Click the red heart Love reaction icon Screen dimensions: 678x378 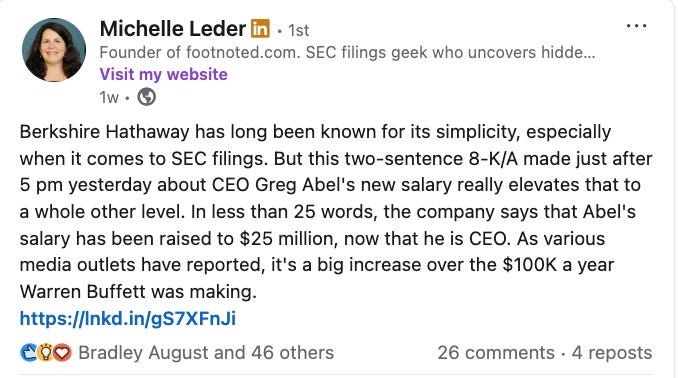(62, 352)
